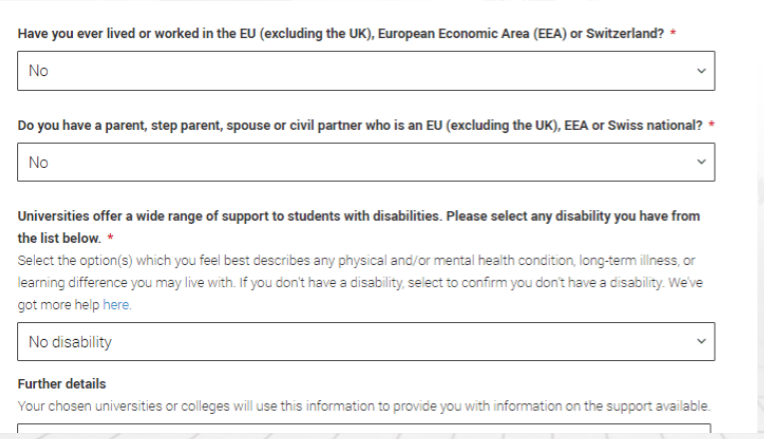Viewport: 764px width, 439px height.
Task: Click the 'Have you ever lived or worked' question label
Action: [x=341, y=34]
